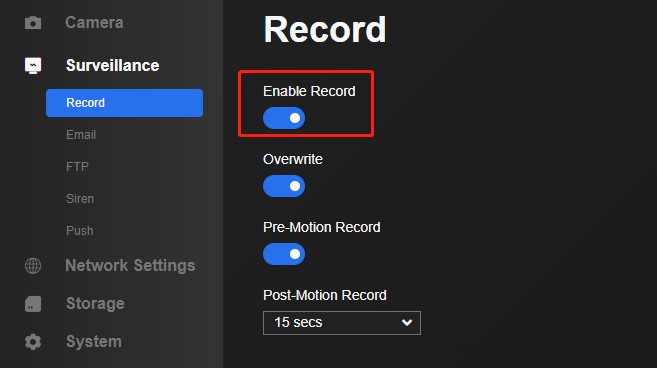
Task: Open the Network Settings section
Action: coord(130,266)
